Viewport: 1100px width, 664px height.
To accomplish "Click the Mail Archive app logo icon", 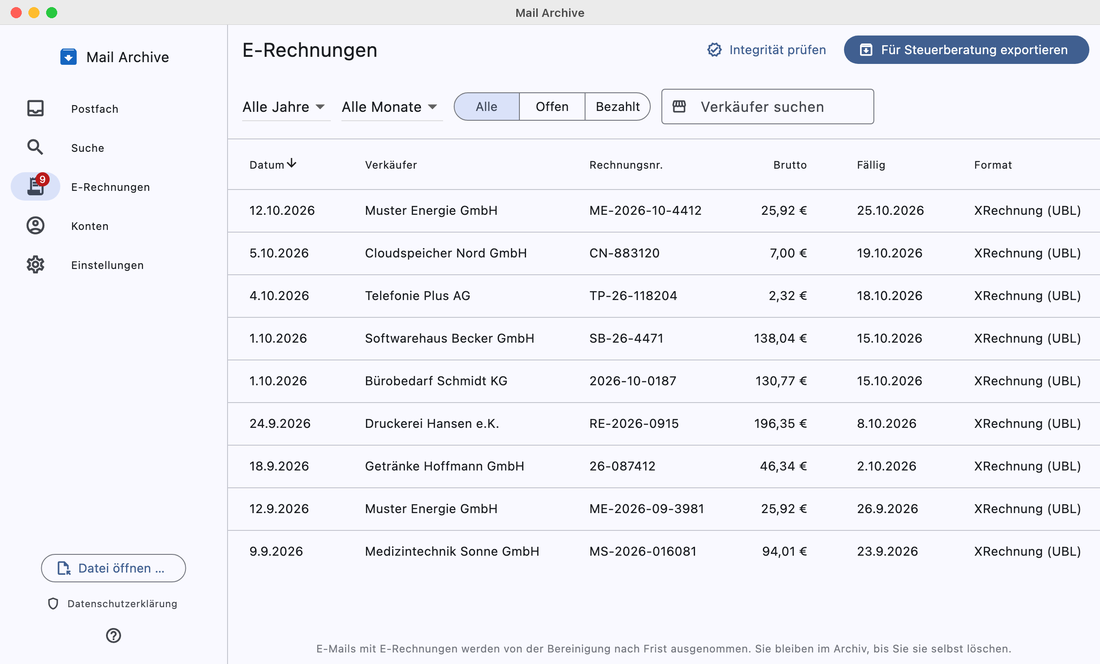I will click(x=68, y=57).
